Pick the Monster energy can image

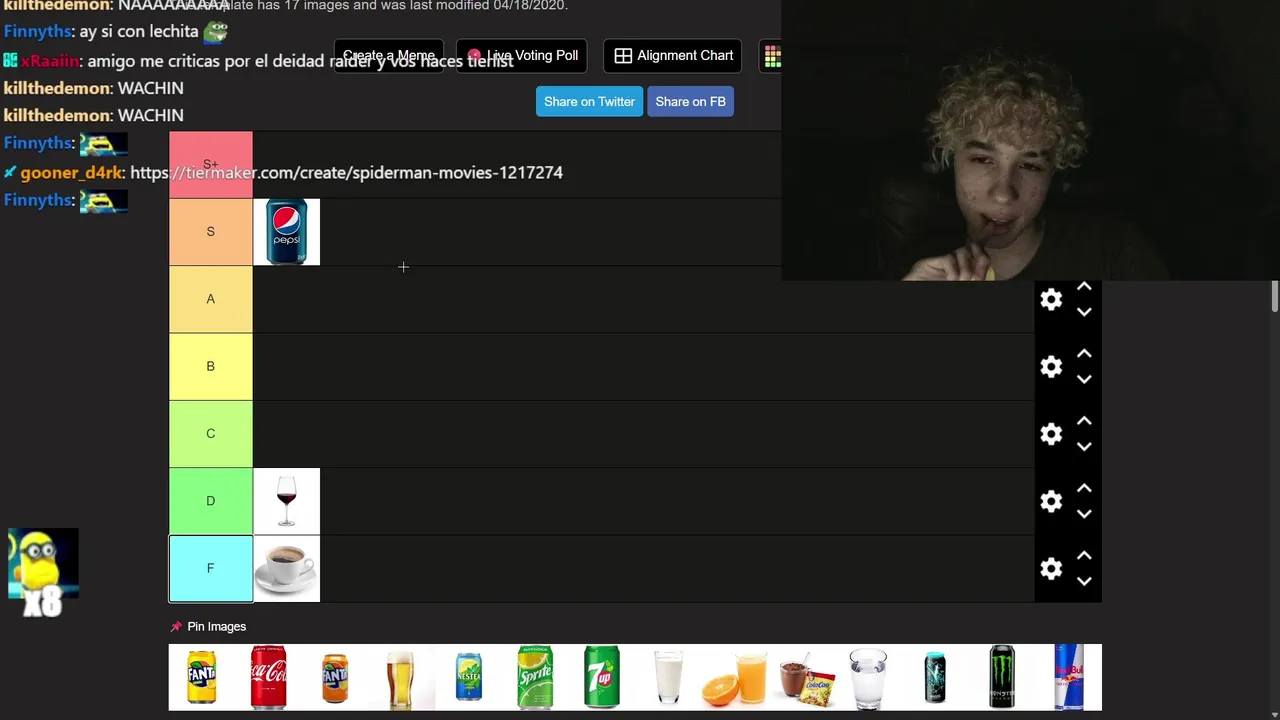click(x=1002, y=677)
